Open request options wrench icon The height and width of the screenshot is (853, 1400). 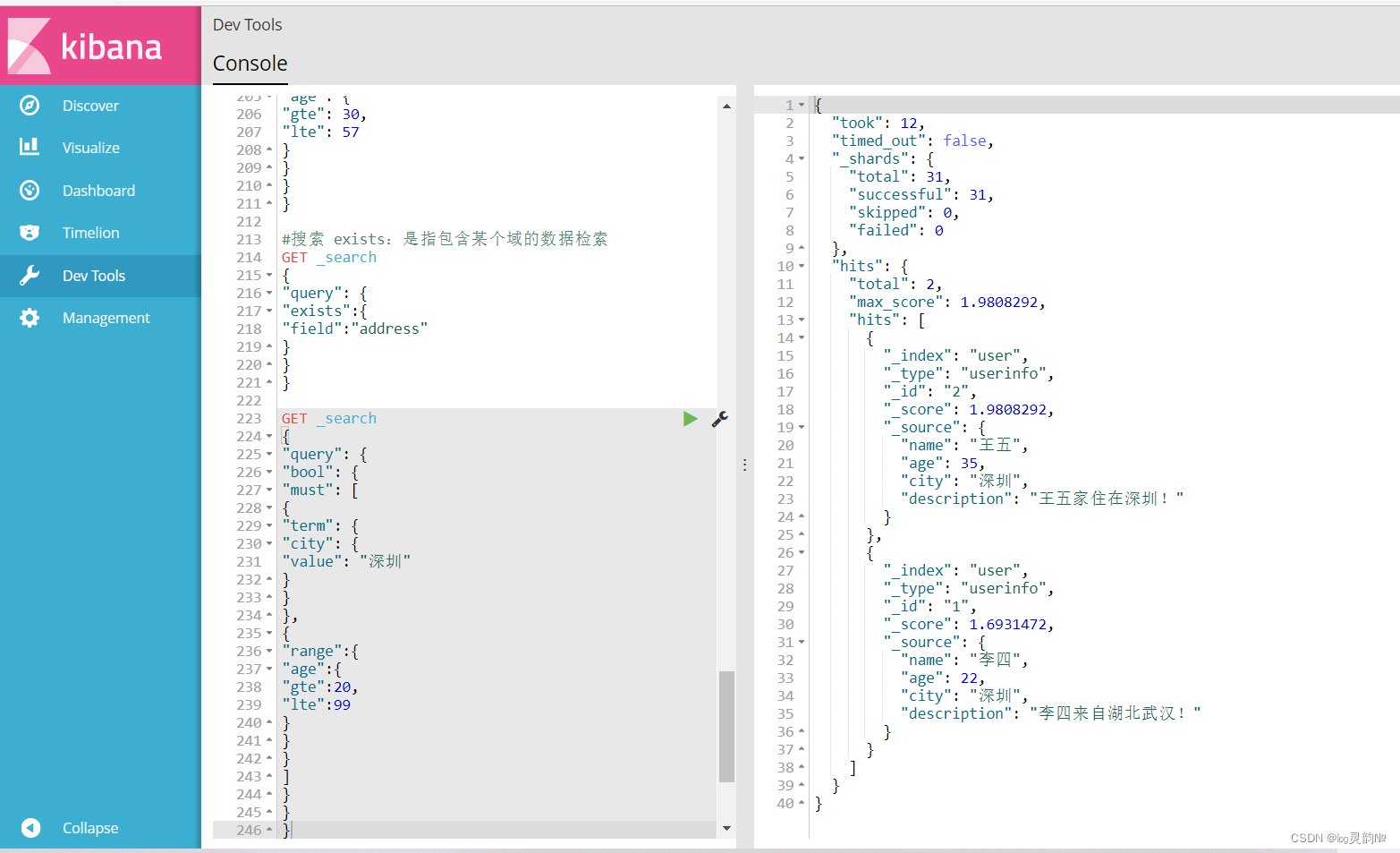pyautogui.click(x=720, y=419)
